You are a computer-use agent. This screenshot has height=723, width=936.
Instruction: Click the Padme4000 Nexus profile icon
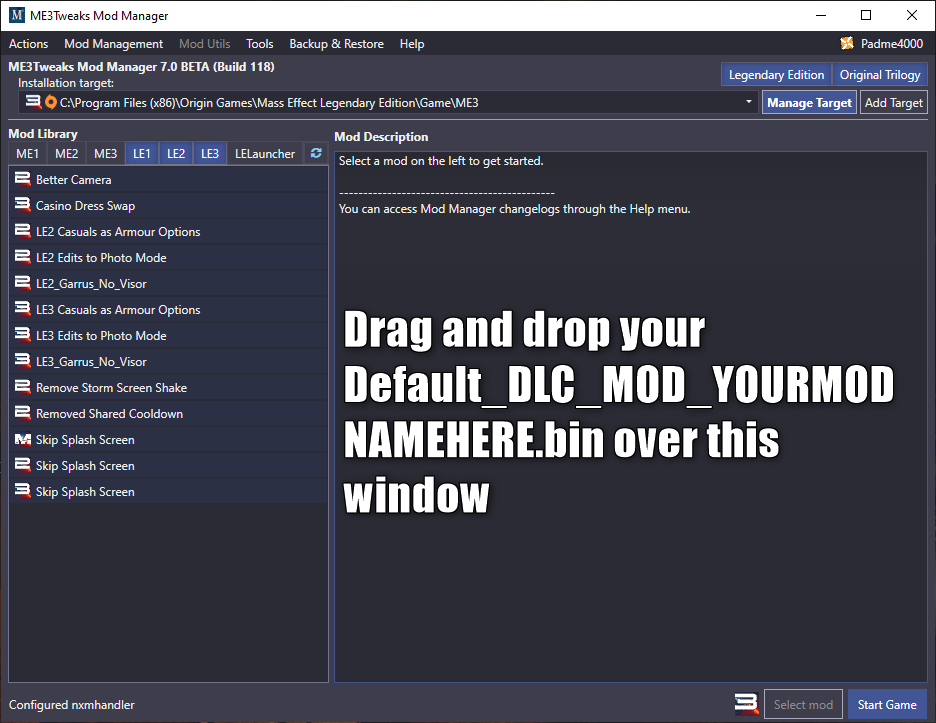tap(847, 43)
